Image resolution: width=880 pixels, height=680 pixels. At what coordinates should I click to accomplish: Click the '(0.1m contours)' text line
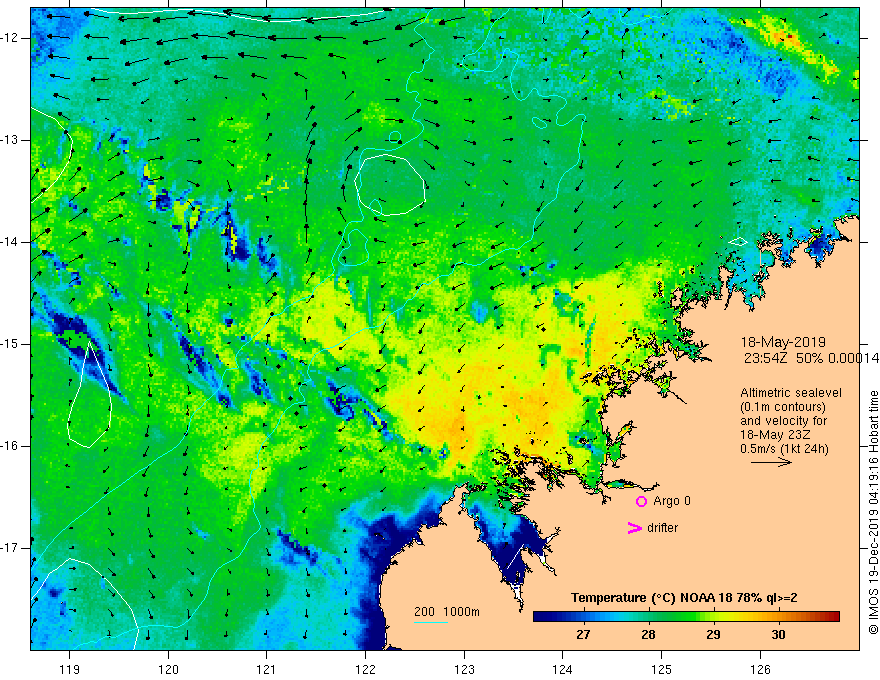pos(782,407)
